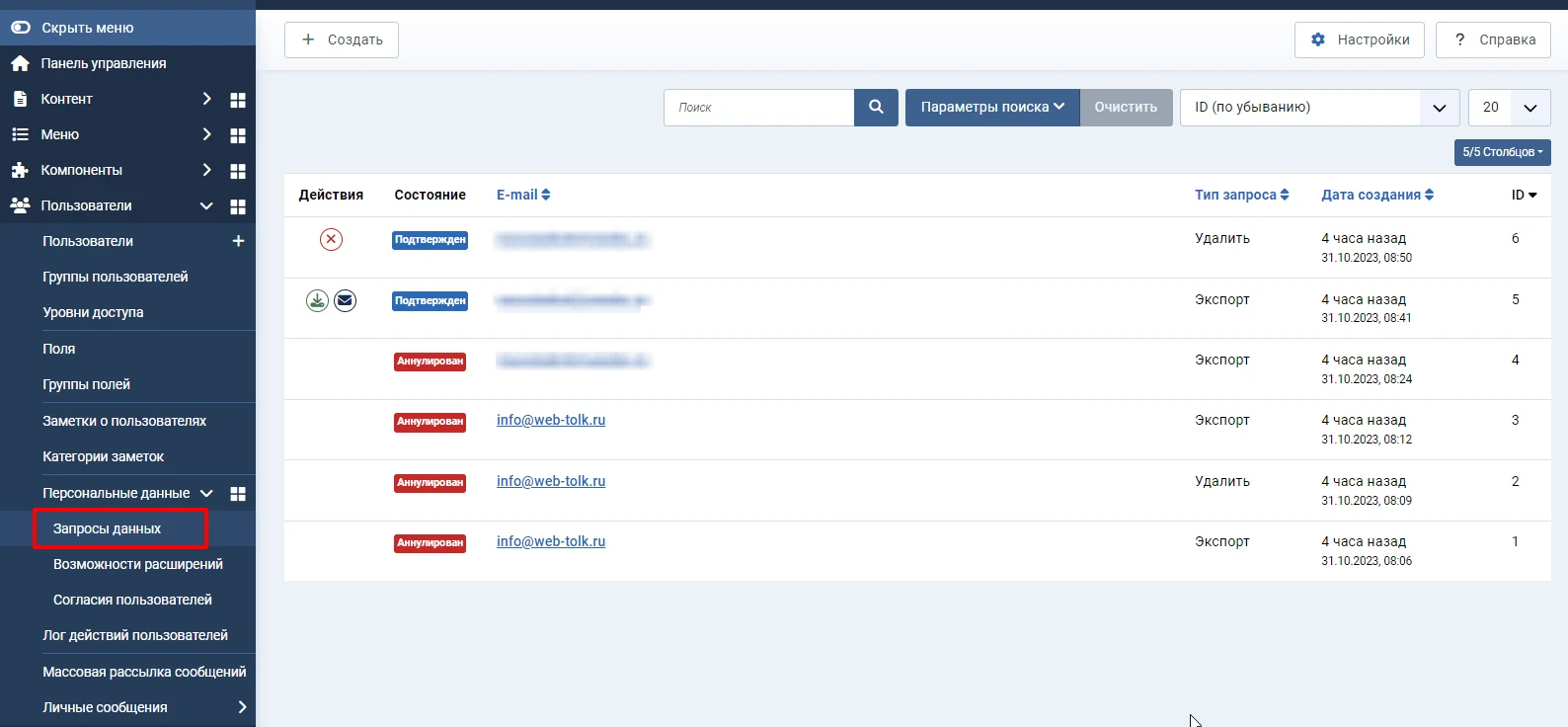
Task: Click the email envelope icon in row 5
Action: (345, 300)
